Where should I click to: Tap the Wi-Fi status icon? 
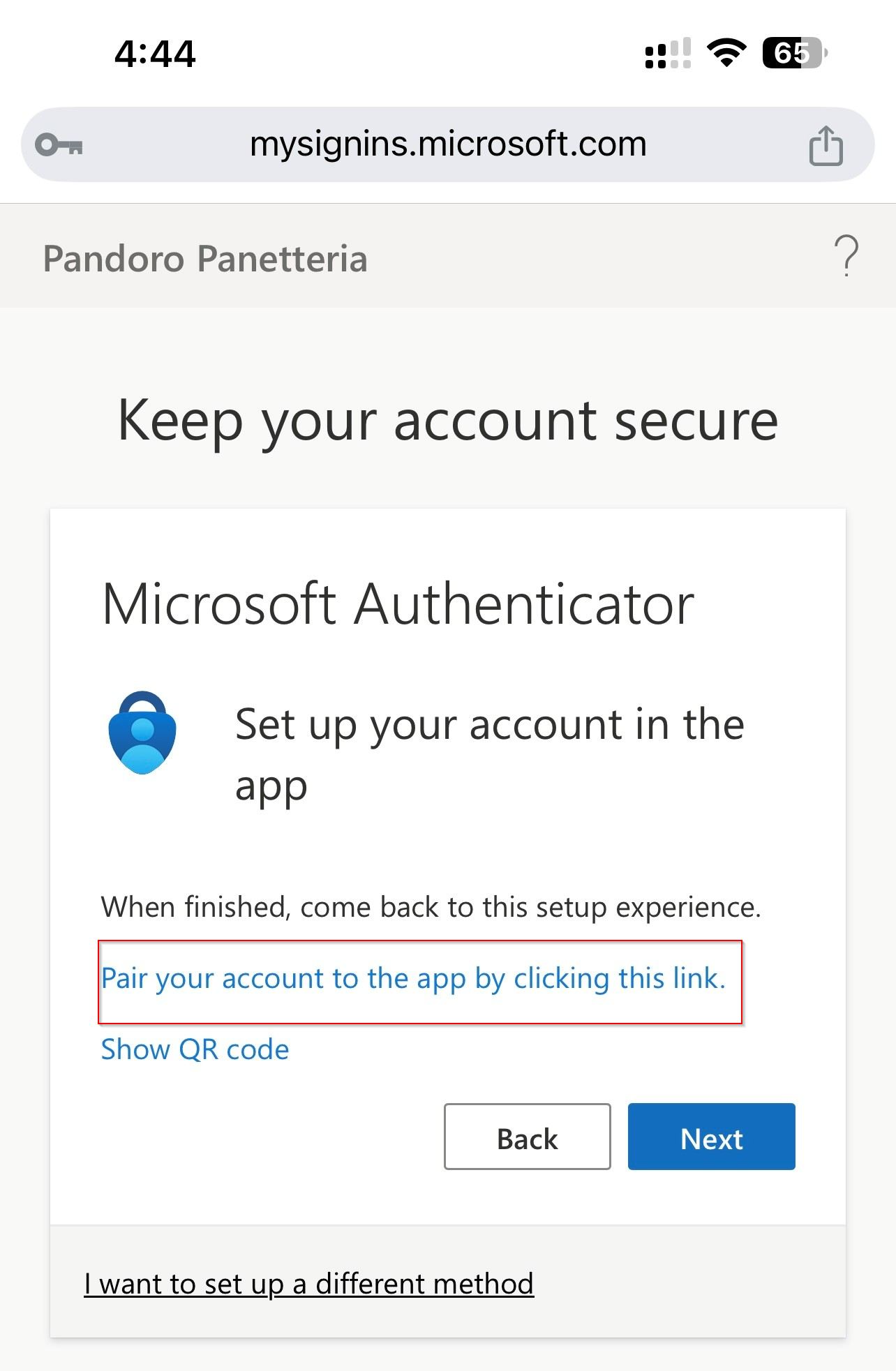tap(726, 53)
